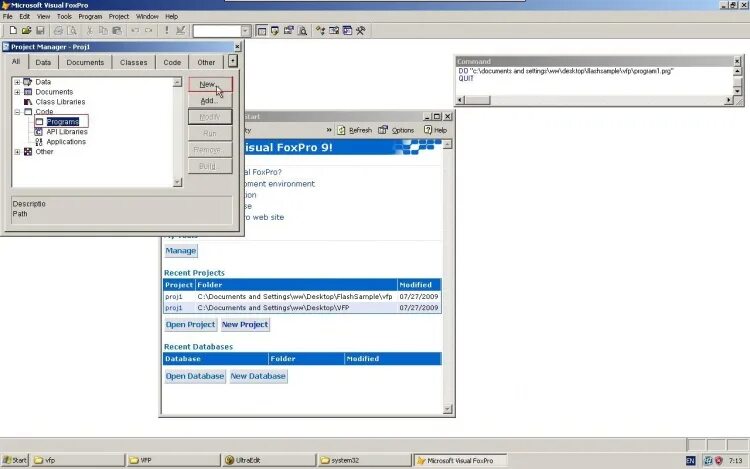
Task: Switch to the Data tab in Project Manager
Action: 43,63
